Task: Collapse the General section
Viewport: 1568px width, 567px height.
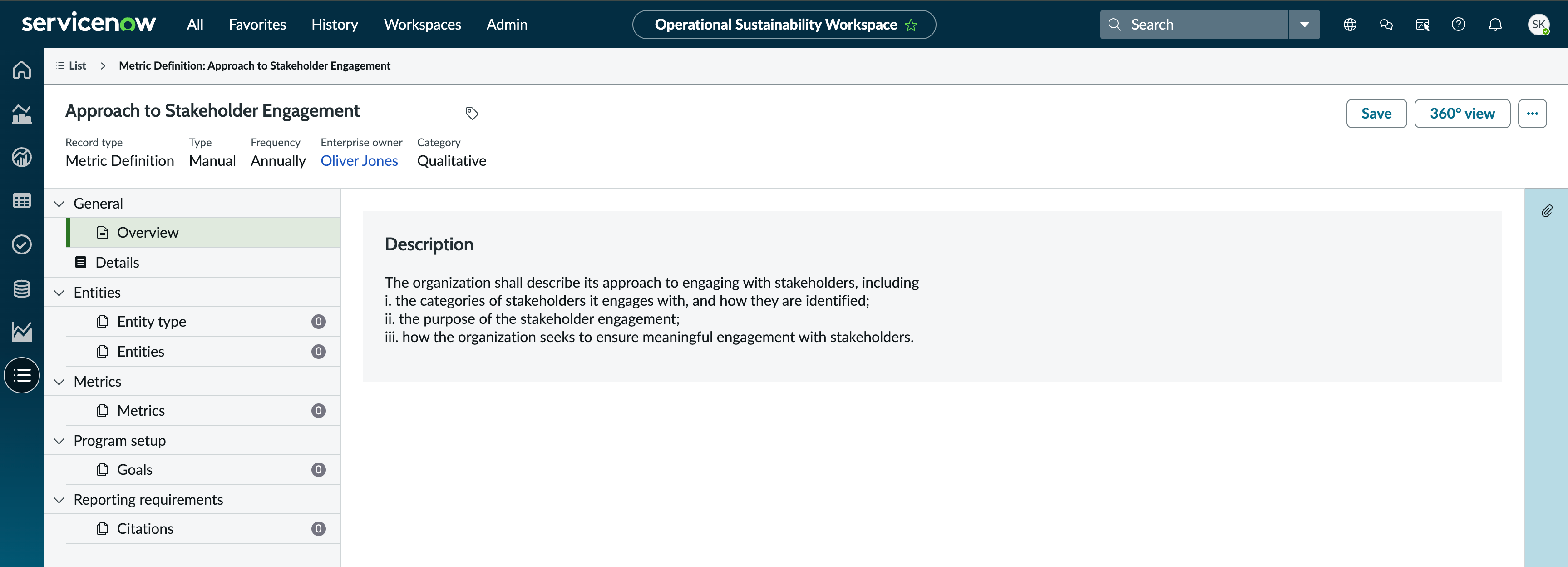Action: pyautogui.click(x=59, y=204)
